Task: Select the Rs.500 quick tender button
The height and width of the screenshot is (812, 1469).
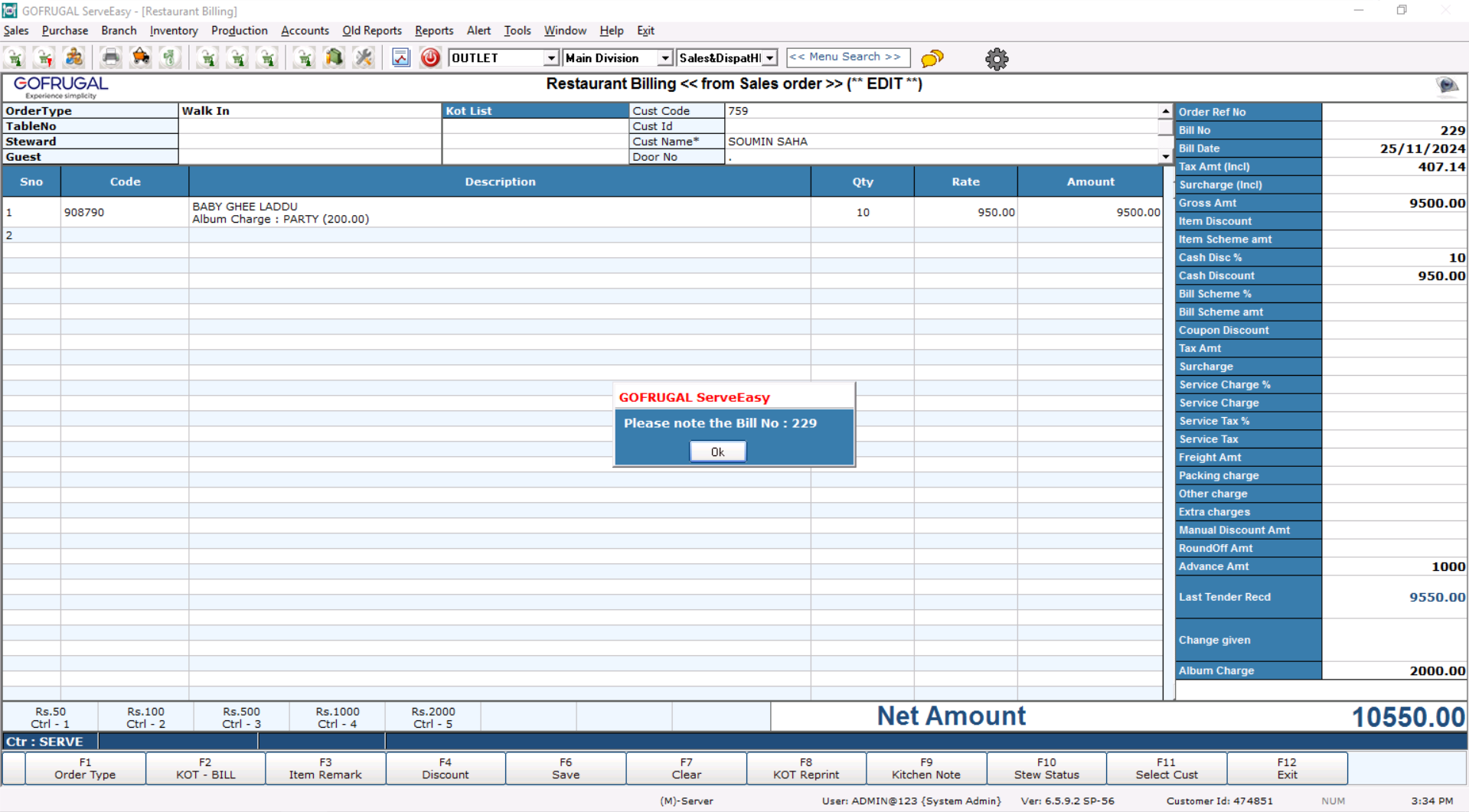Action: pos(241,717)
